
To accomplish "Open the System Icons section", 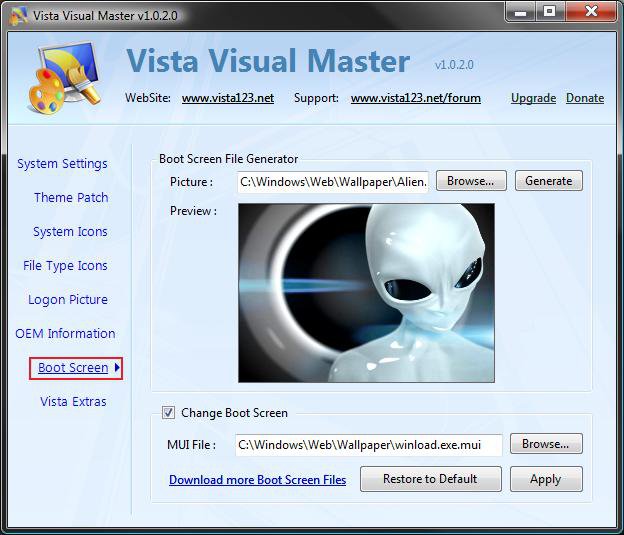I will pyautogui.click(x=70, y=231).
